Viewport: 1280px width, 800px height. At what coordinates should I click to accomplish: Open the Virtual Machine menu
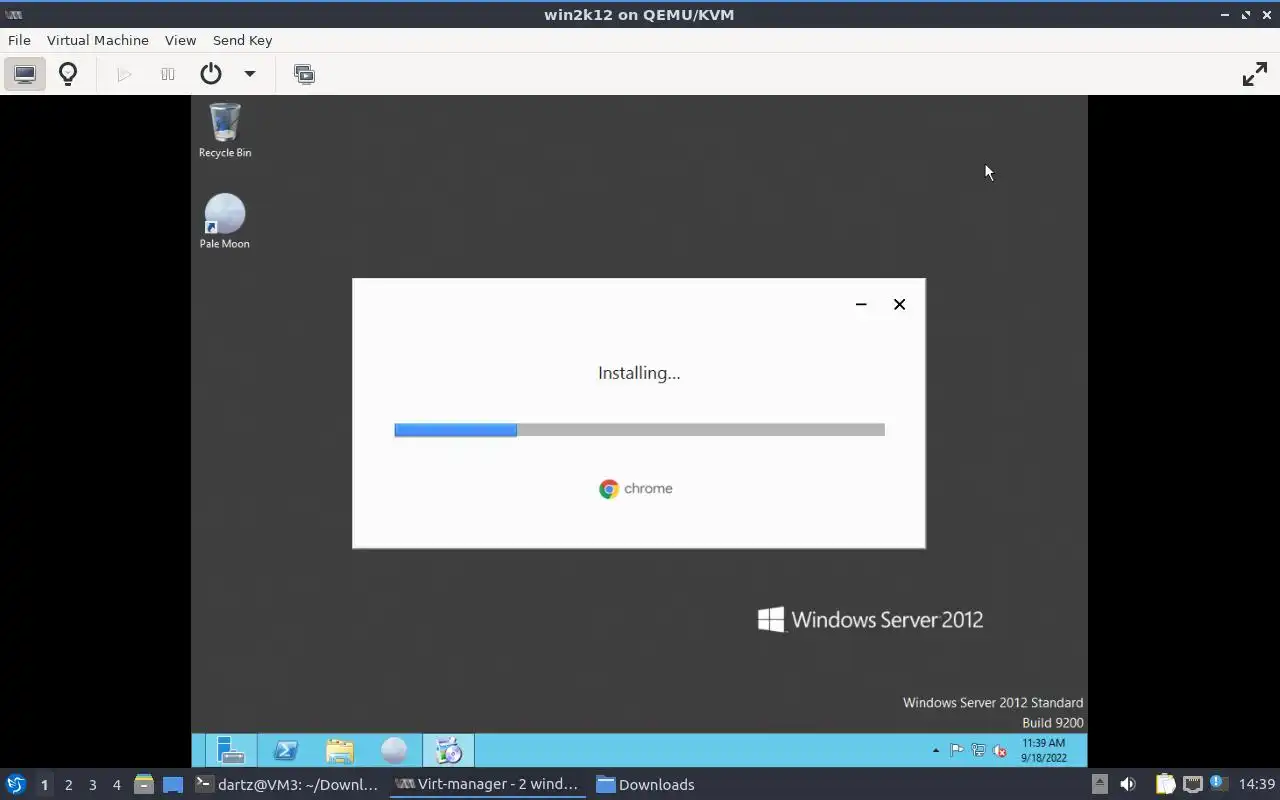pos(97,40)
